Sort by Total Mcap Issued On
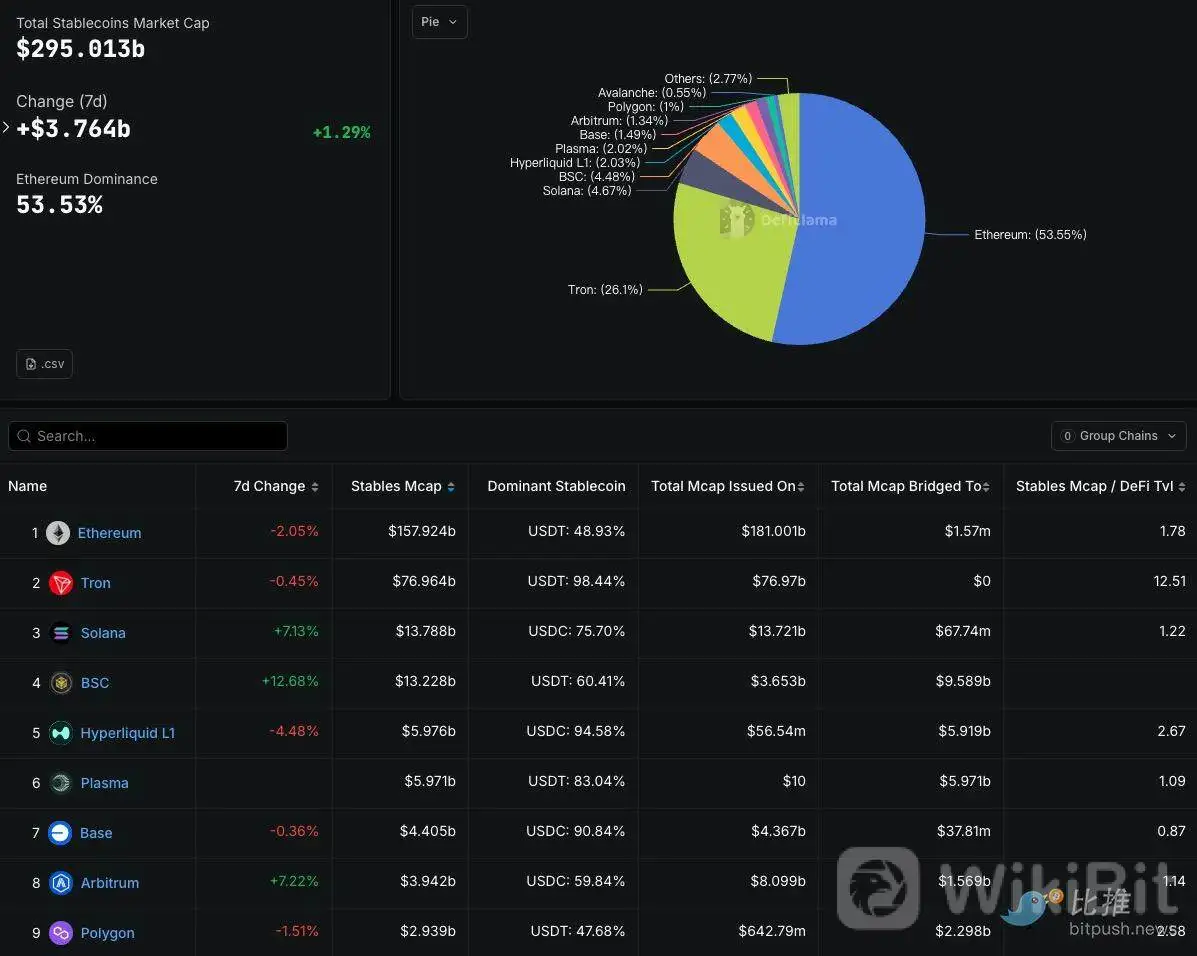Viewport: 1197px width, 956px height. pyautogui.click(x=728, y=487)
